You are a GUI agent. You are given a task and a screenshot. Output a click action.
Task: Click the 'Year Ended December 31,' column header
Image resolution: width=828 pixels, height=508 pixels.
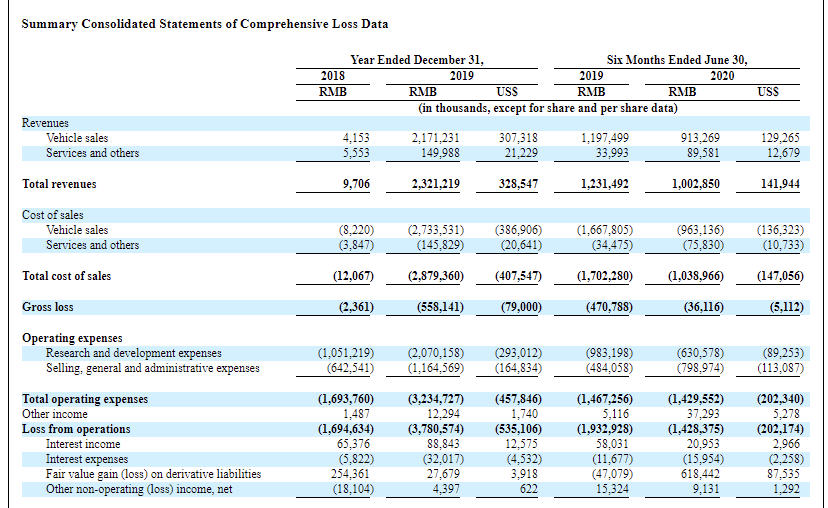click(x=417, y=60)
